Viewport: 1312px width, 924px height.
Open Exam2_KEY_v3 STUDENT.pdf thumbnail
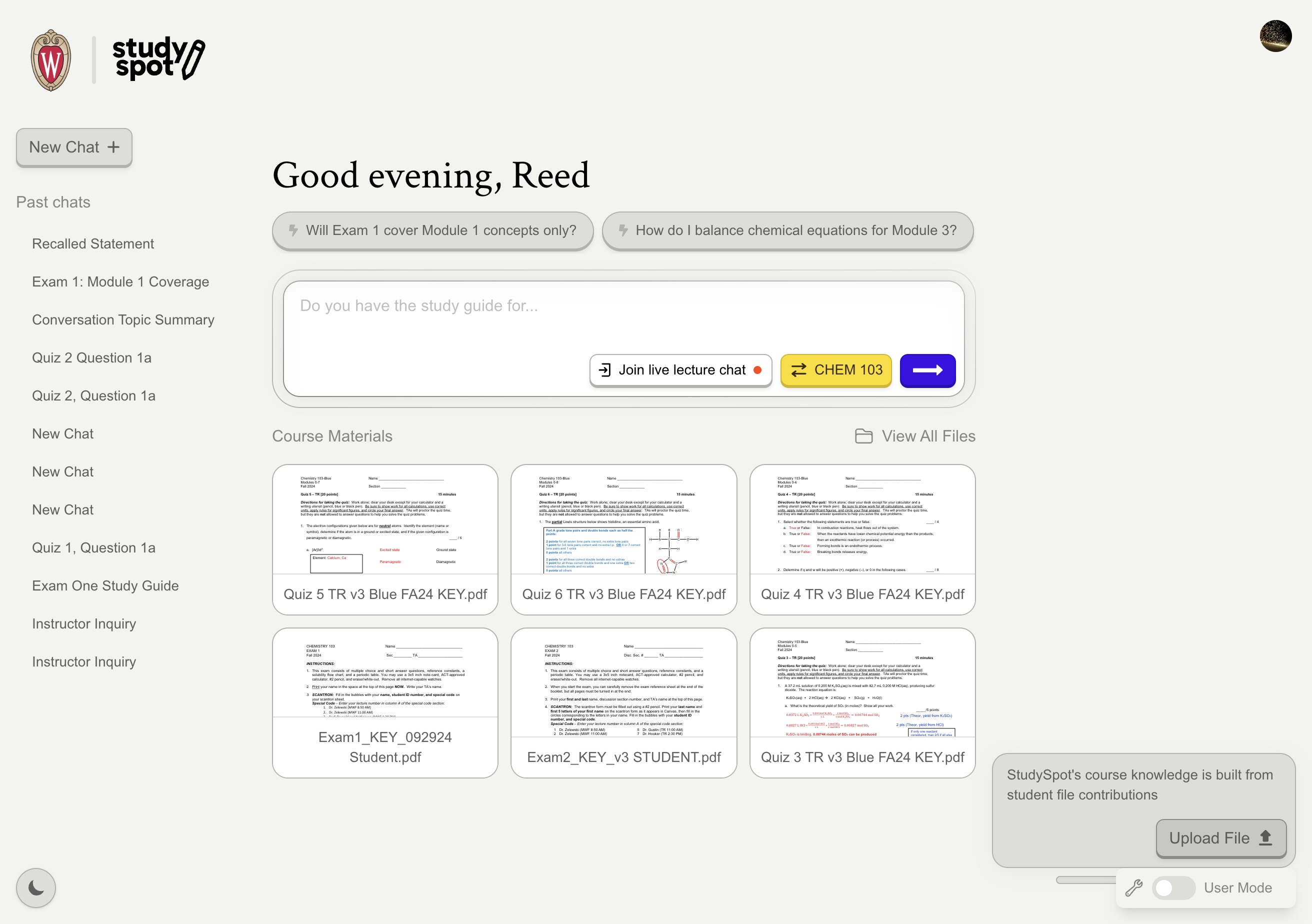click(623, 702)
